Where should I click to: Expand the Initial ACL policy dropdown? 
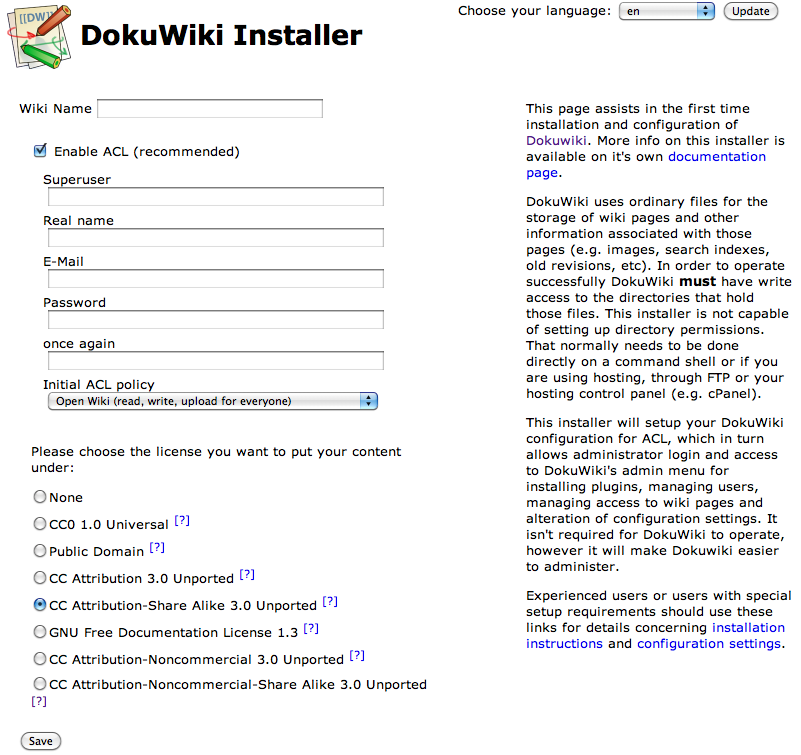[x=212, y=401]
